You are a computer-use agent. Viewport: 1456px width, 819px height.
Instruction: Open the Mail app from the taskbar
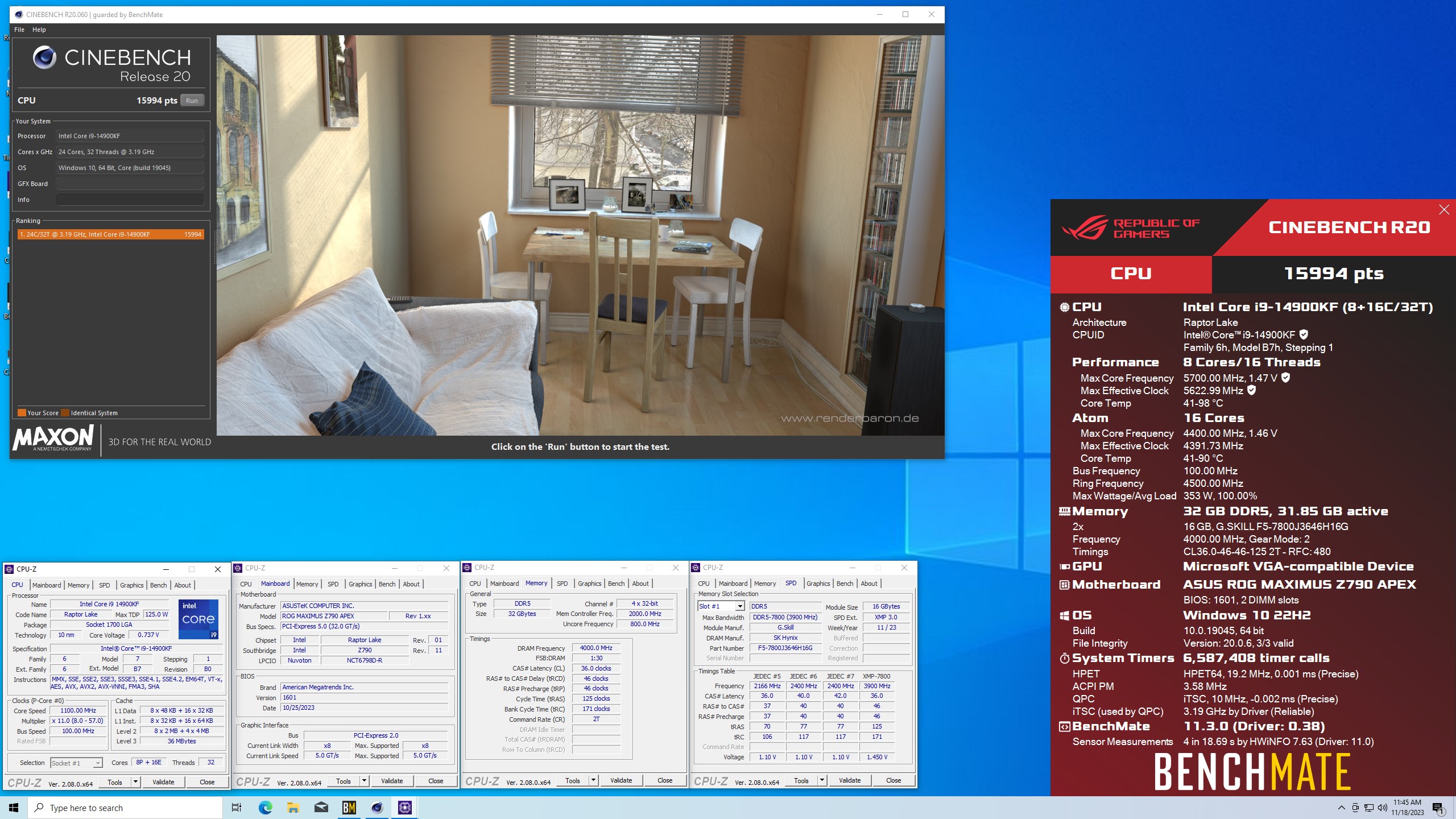tap(321, 808)
